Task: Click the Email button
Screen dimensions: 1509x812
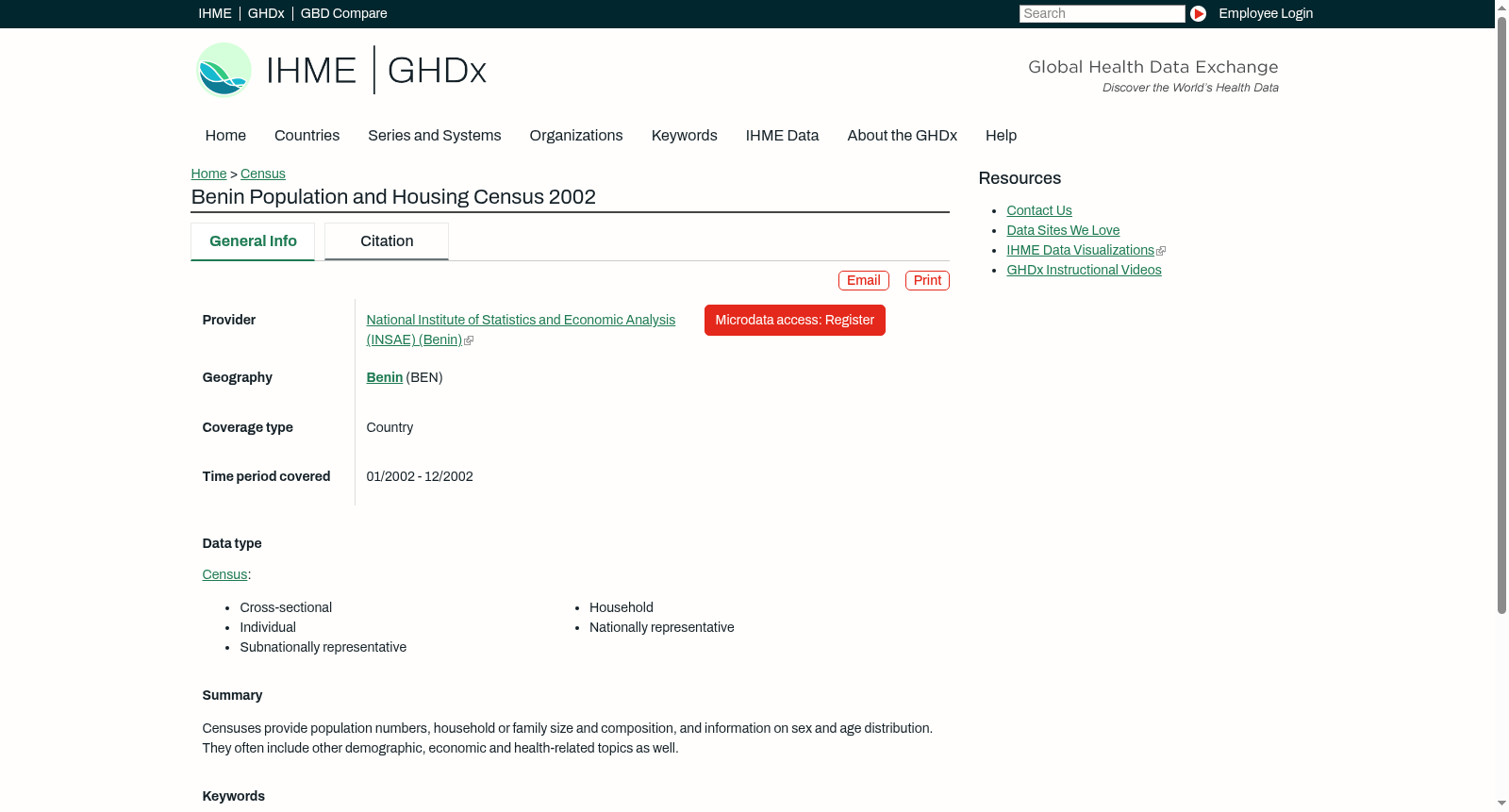Action: point(863,280)
